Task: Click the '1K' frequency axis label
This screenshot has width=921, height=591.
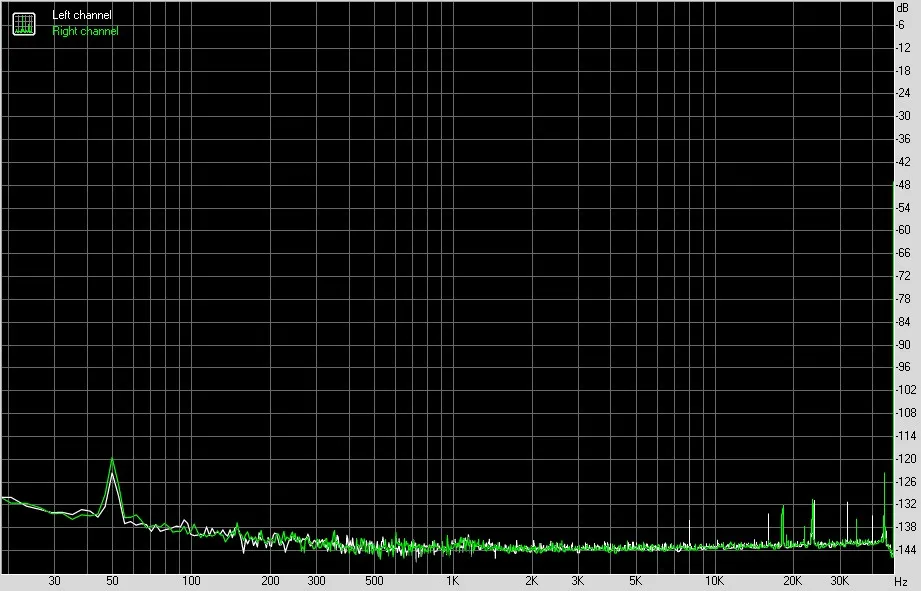Action: tap(452, 581)
